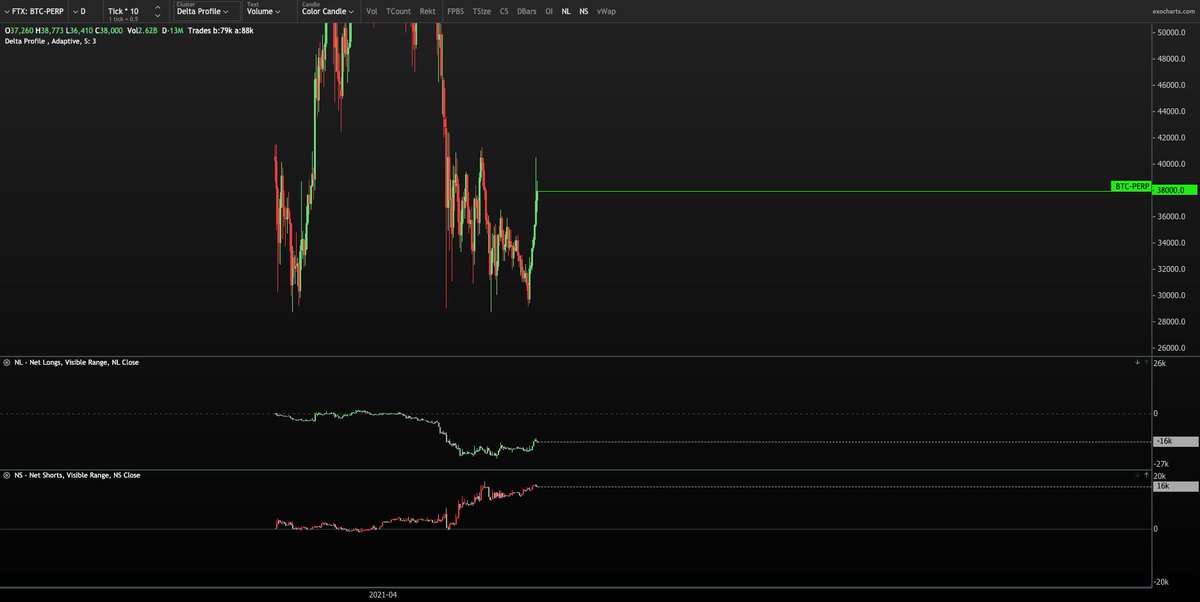1200x602 pixels.
Task: Enable the vWap overlay
Action: [x=607, y=11]
